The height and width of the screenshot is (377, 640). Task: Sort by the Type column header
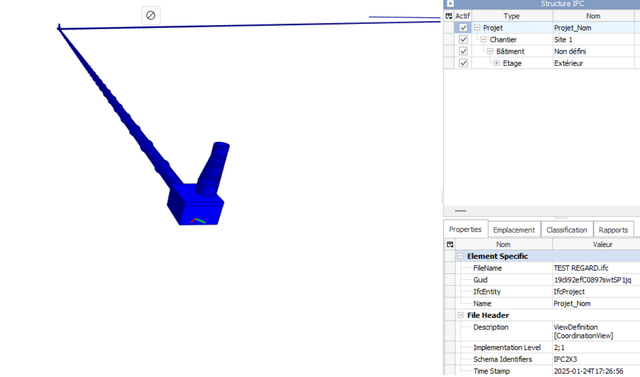512,16
